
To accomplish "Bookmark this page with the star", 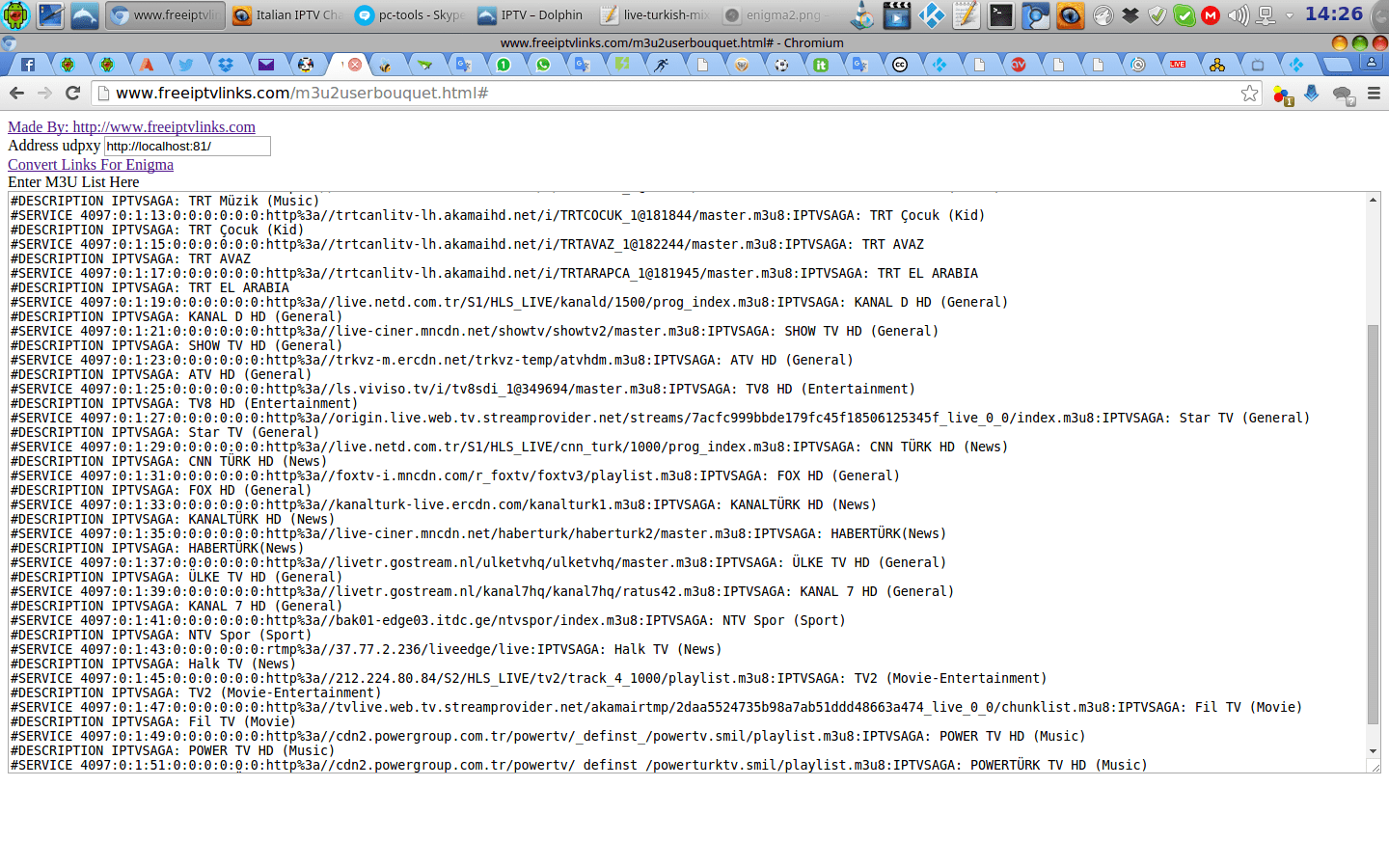I will click(x=1249, y=93).
